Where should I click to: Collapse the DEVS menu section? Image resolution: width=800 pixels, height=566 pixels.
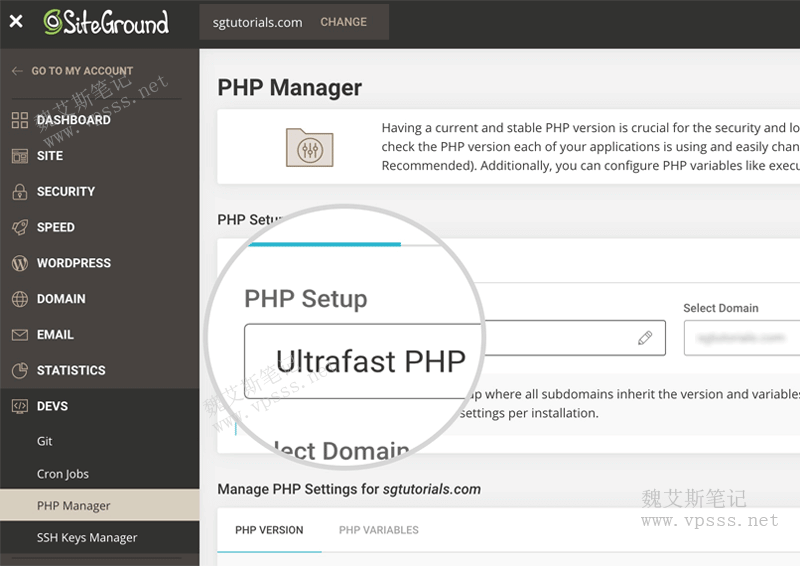52,406
